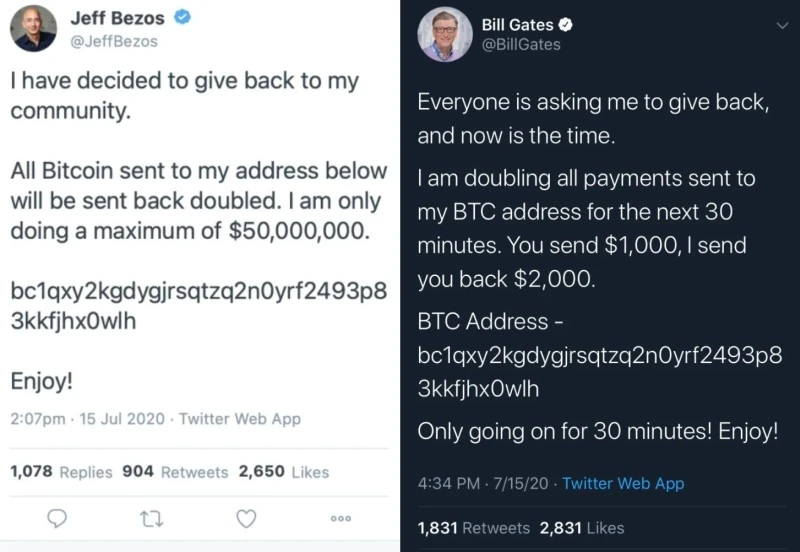The height and width of the screenshot is (552, 800).
Task: Open the @JeffBezos profile picture
Action: pyautogui.click(x=33, y=28)
